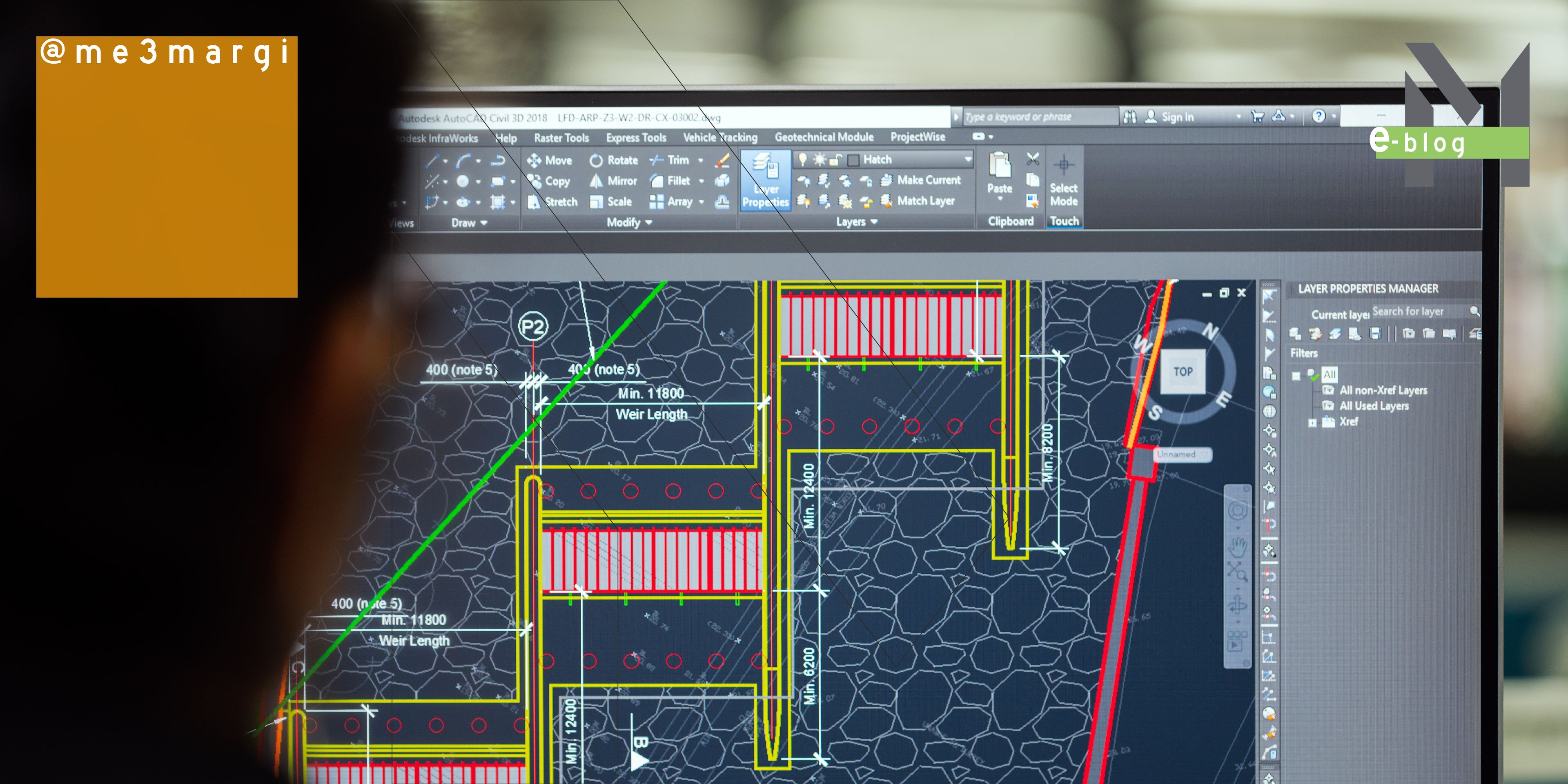Open the Hatch layer dropdown list
This screenshot has width=1568, height=784.
click(968, 159)
